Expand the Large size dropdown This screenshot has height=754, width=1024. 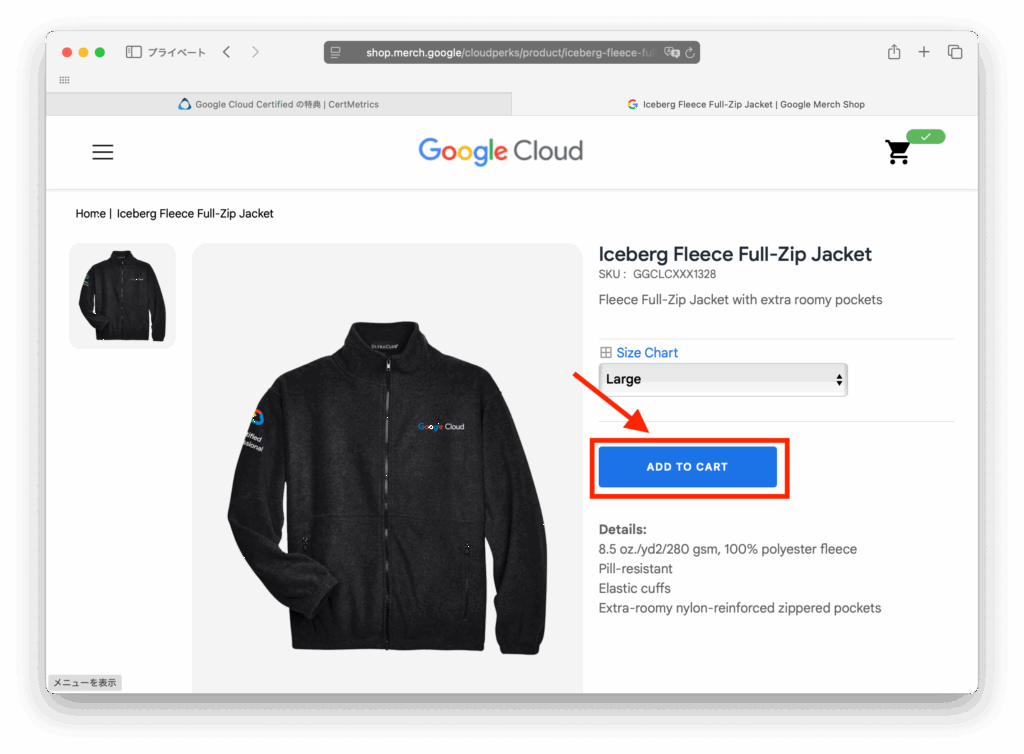point(722,380)
